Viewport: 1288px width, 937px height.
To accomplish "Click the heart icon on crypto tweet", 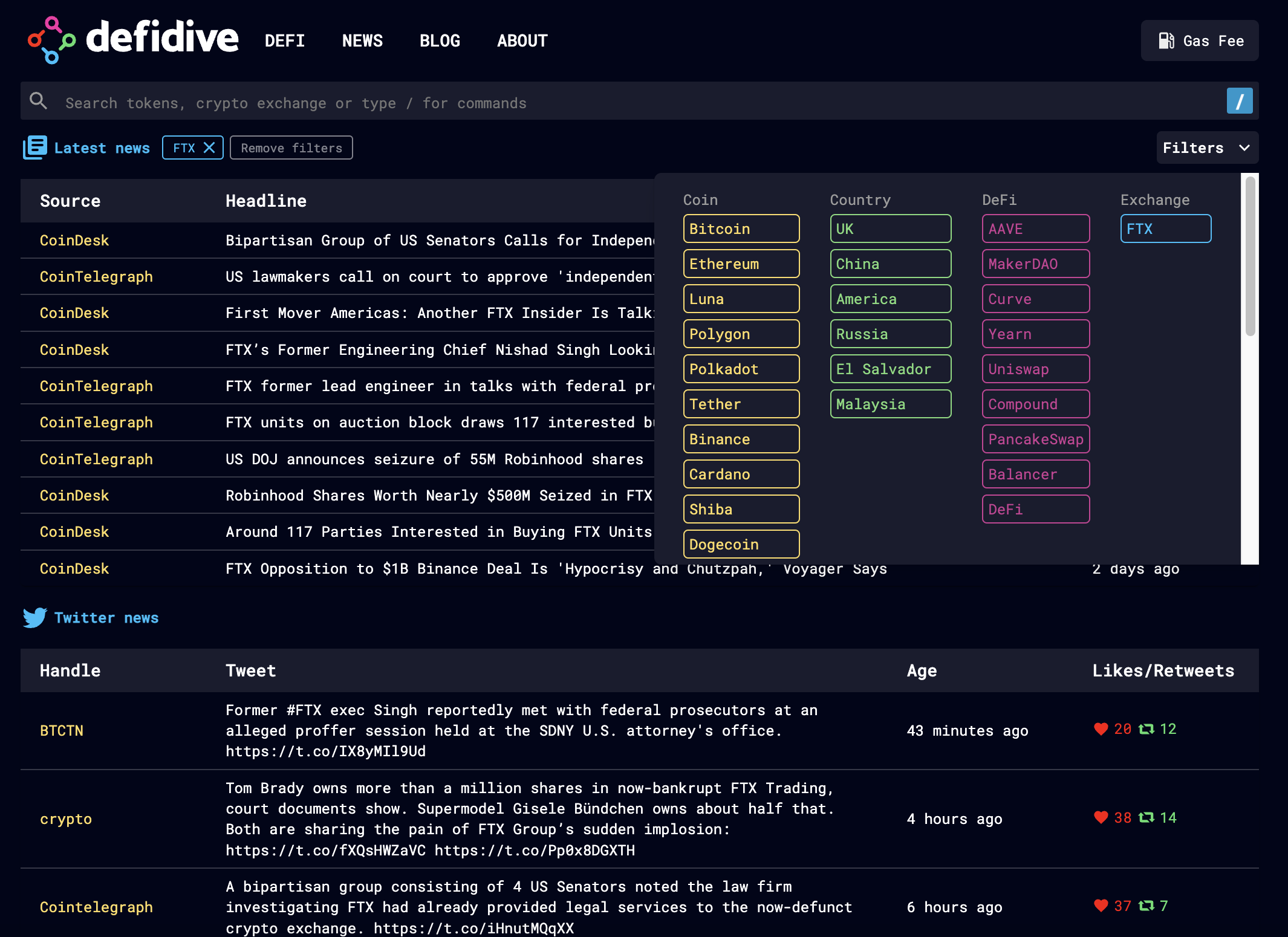I will tap(1101, 817).
